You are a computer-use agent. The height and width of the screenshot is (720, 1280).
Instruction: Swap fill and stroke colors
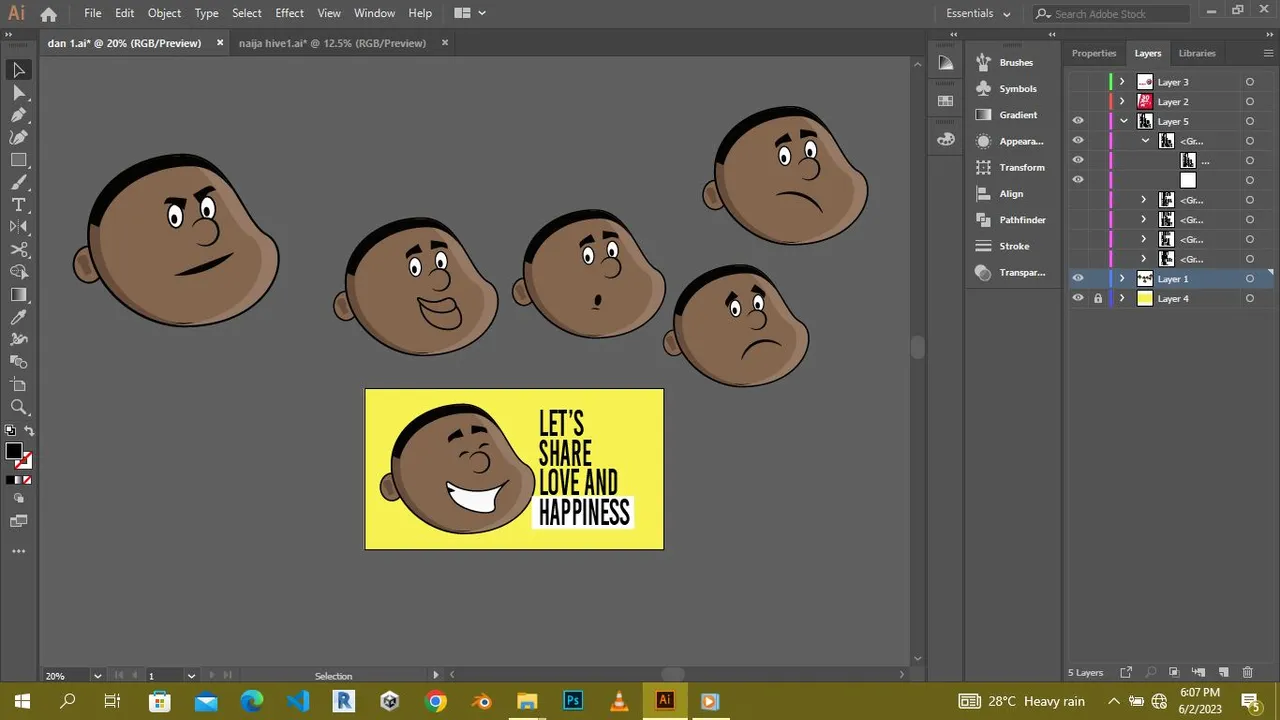(x=29, y=431)
